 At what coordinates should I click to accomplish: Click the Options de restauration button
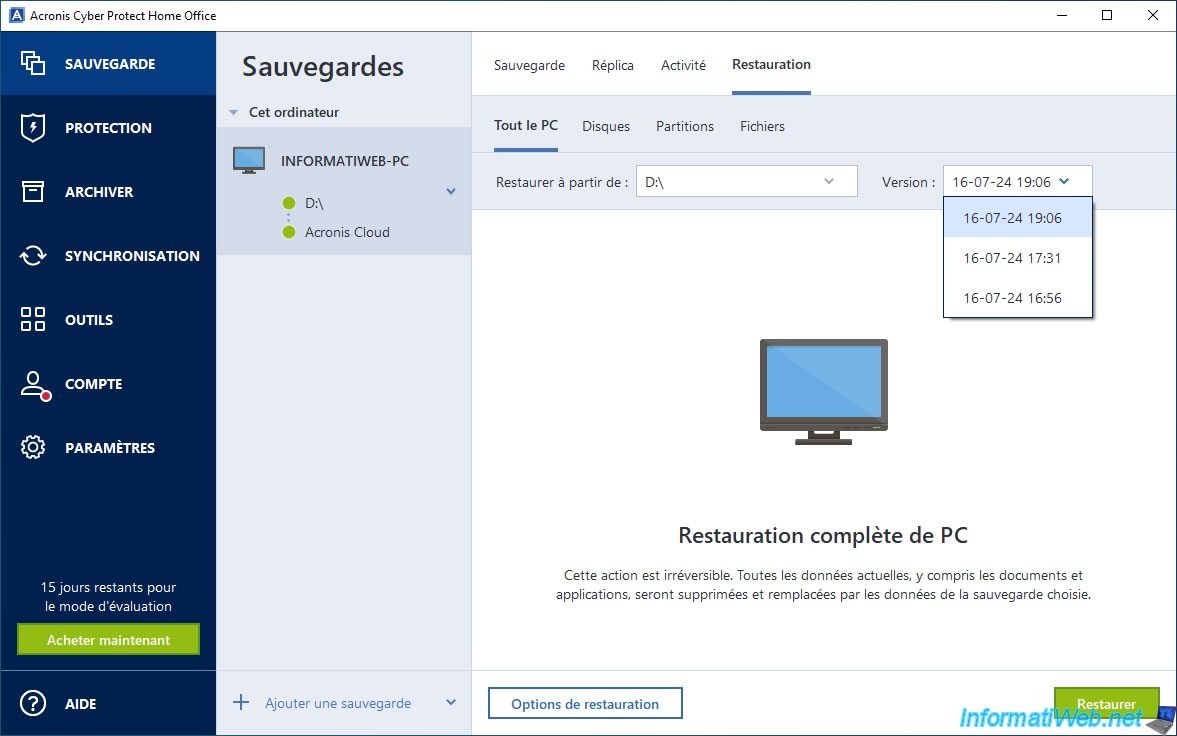click(x=585, y=704)
